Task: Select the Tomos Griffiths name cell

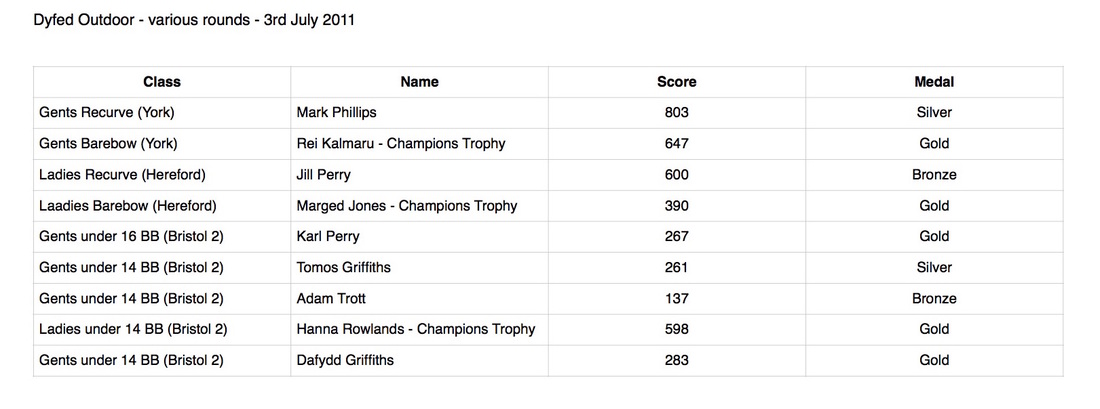Action: (x=420, y=267)
